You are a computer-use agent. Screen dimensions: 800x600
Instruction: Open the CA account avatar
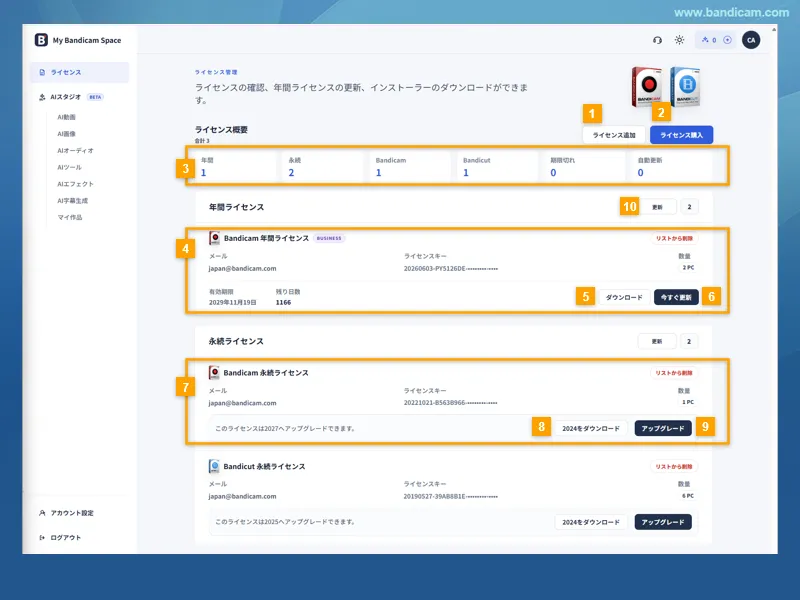tap(751, 40)
